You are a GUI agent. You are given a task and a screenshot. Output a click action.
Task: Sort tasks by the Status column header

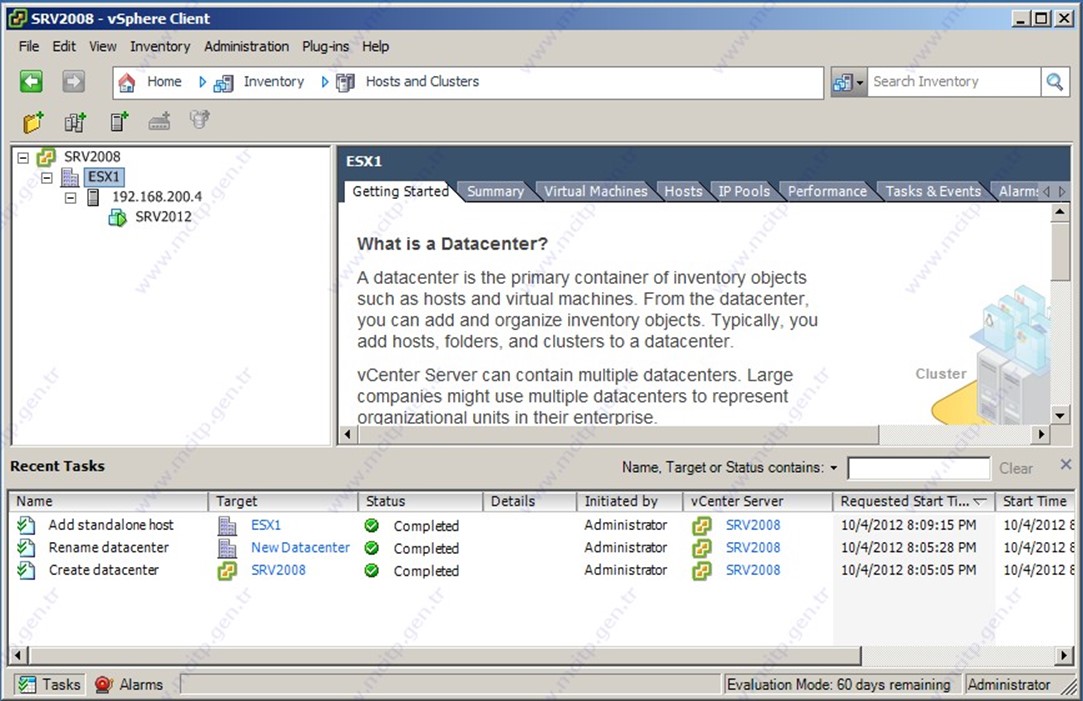click(421, 501)
